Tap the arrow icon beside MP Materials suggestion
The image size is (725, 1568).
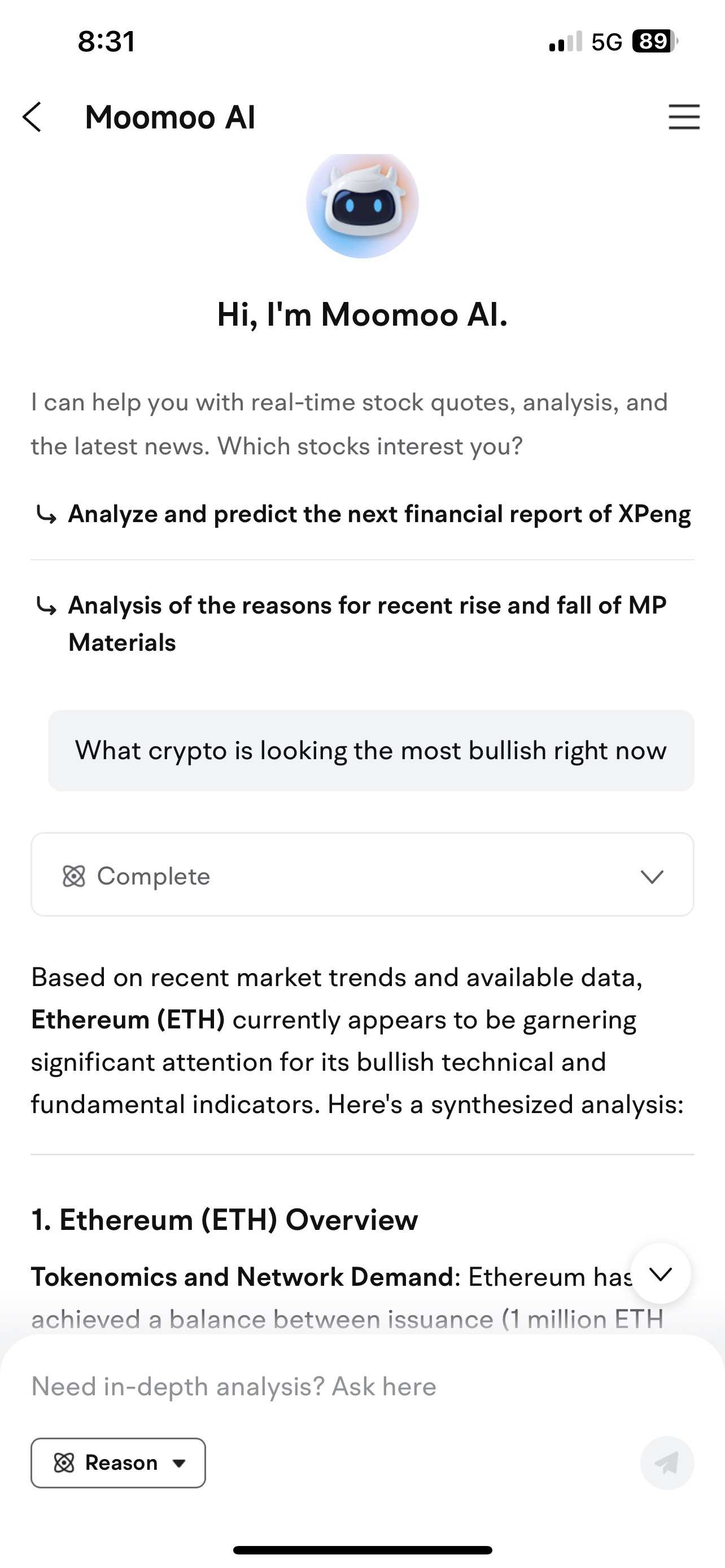[x=47, y=606]
